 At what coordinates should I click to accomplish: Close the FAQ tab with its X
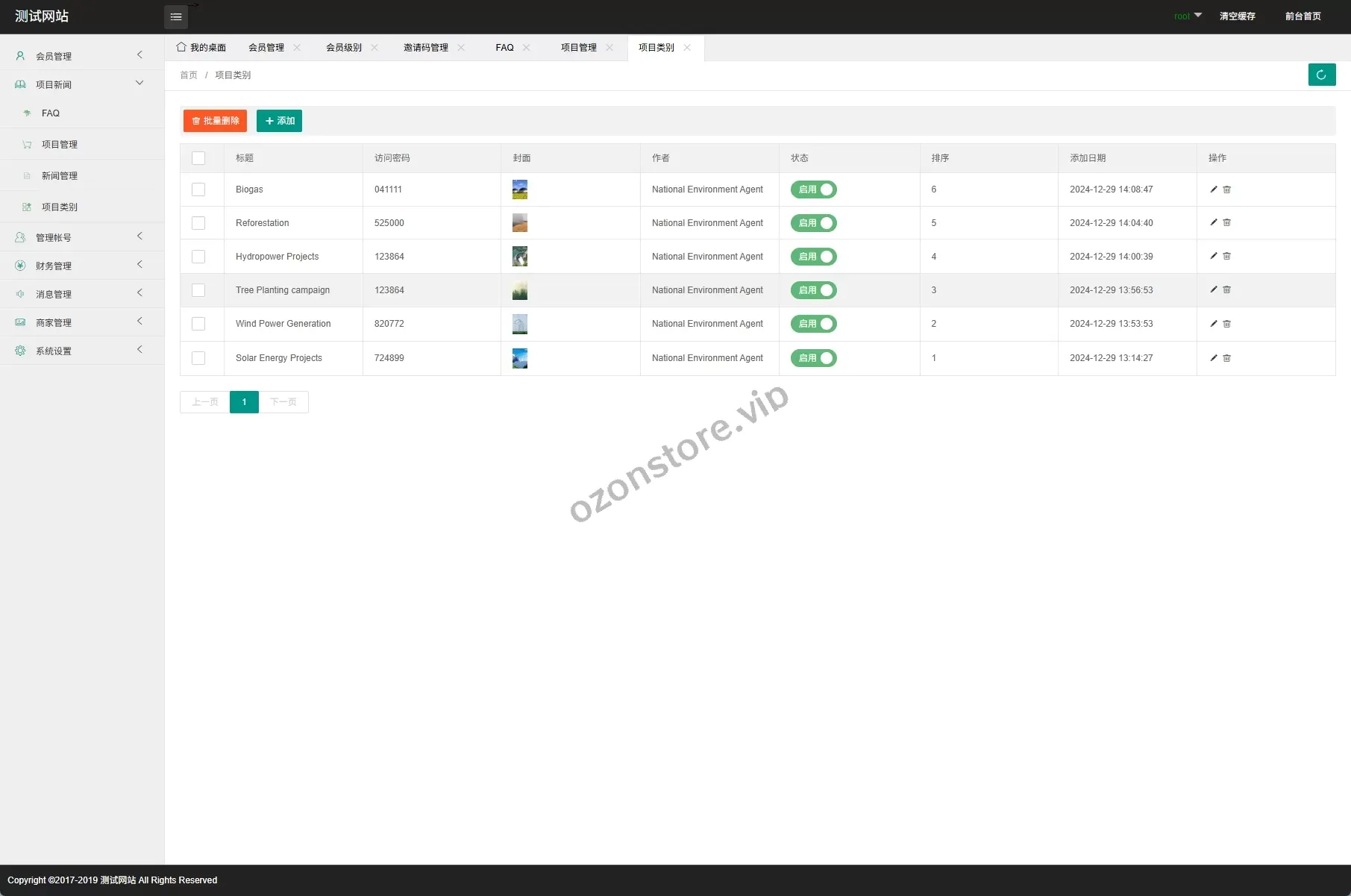click(527, 48)
